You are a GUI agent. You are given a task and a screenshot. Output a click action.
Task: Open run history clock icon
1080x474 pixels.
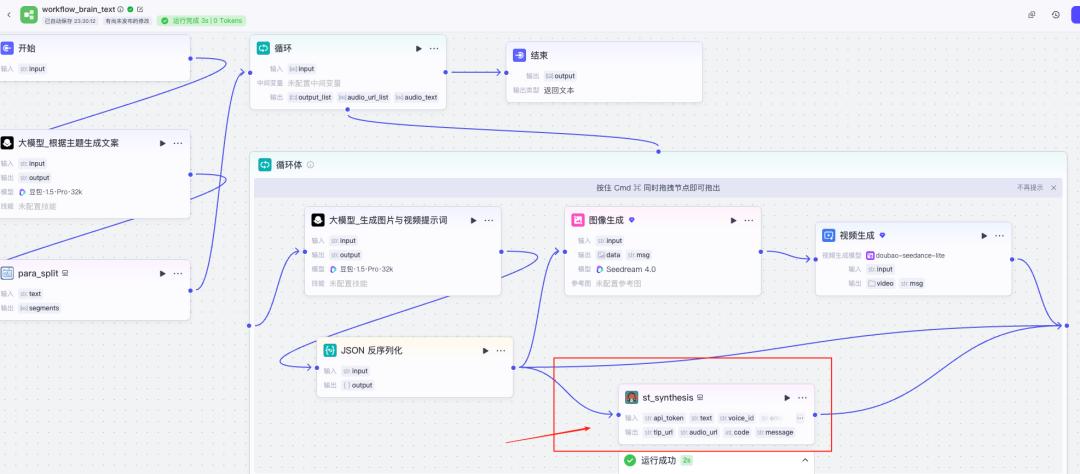click(x=1056, y=14)
